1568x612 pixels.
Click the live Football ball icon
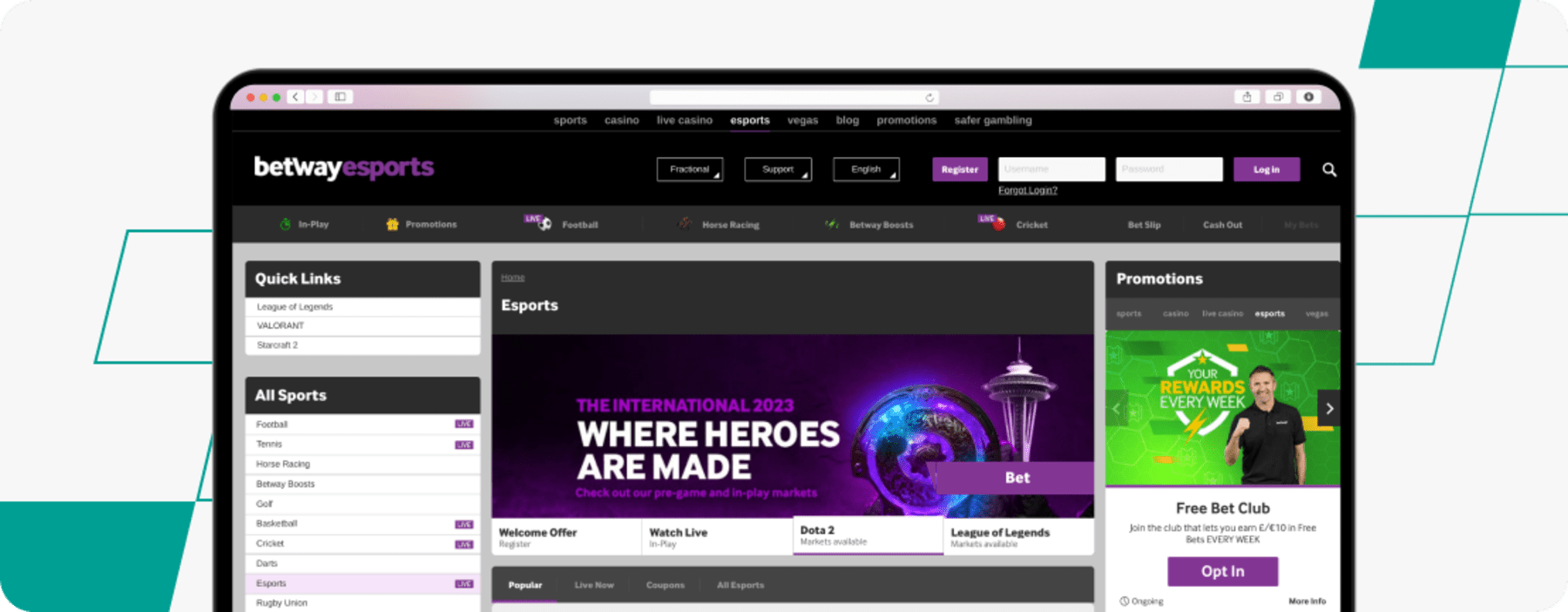[544, 224]
